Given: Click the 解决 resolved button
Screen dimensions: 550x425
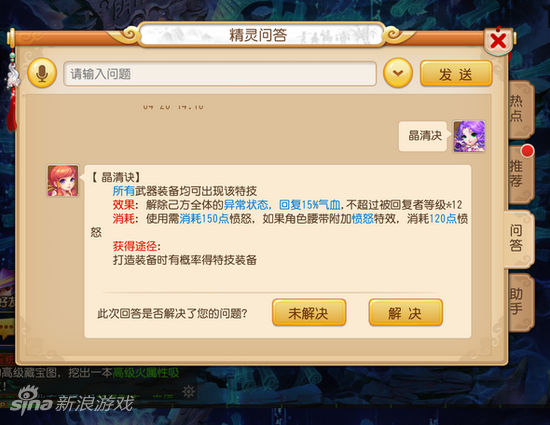Looking at the screenshot, I should click(405, 312).
